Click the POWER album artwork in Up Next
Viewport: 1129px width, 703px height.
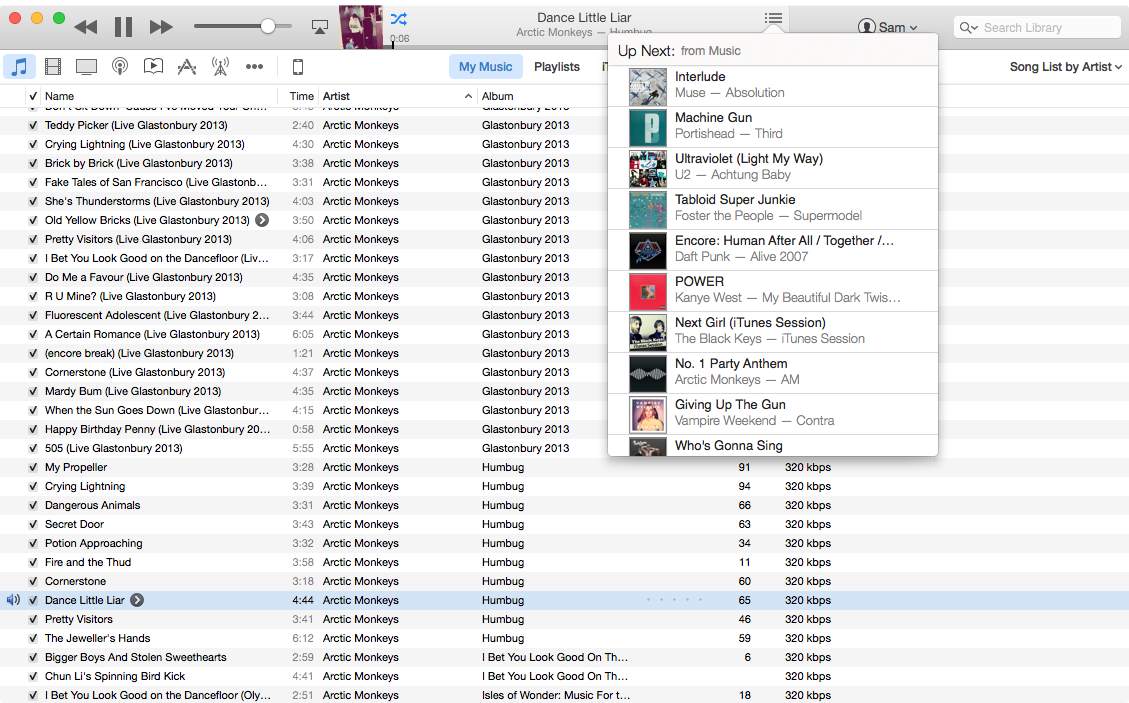pyautogui.click(x=648, y=292)
